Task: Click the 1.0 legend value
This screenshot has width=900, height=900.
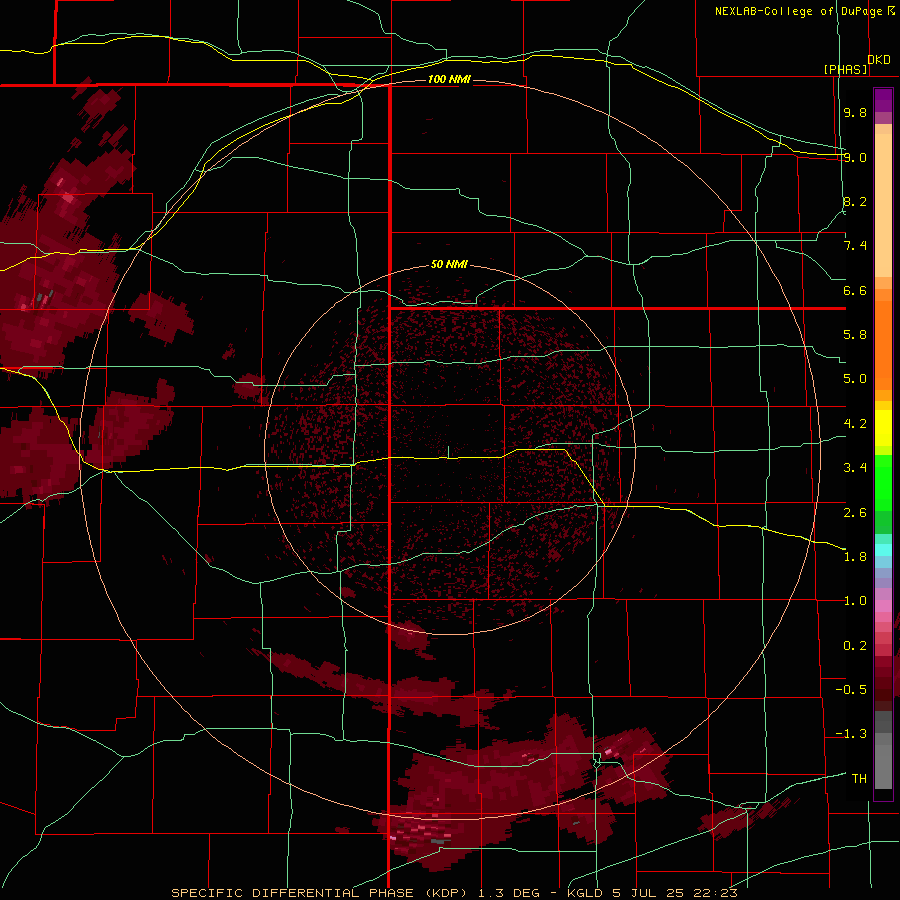Action: (x=855, y=601)
